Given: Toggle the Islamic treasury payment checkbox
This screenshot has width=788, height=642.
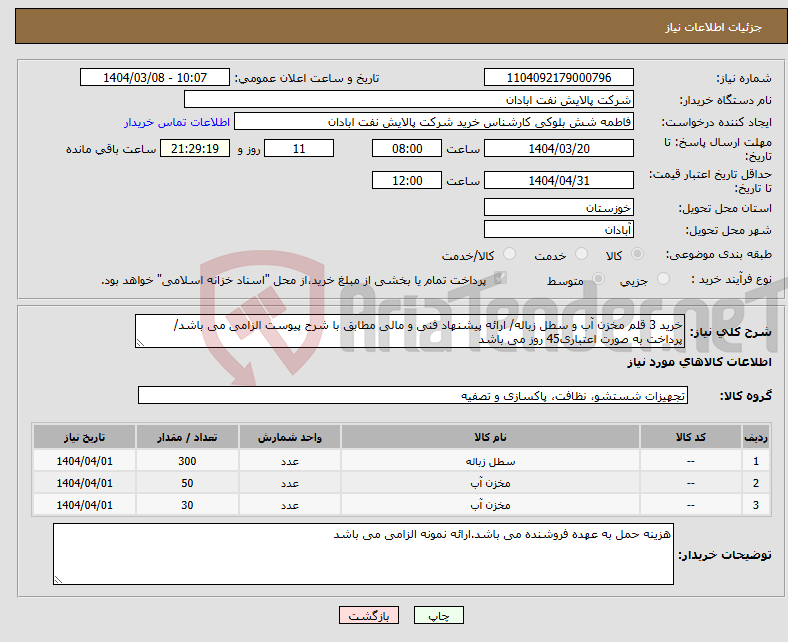Looking at the screenshot, I should [x=500, y=278].
